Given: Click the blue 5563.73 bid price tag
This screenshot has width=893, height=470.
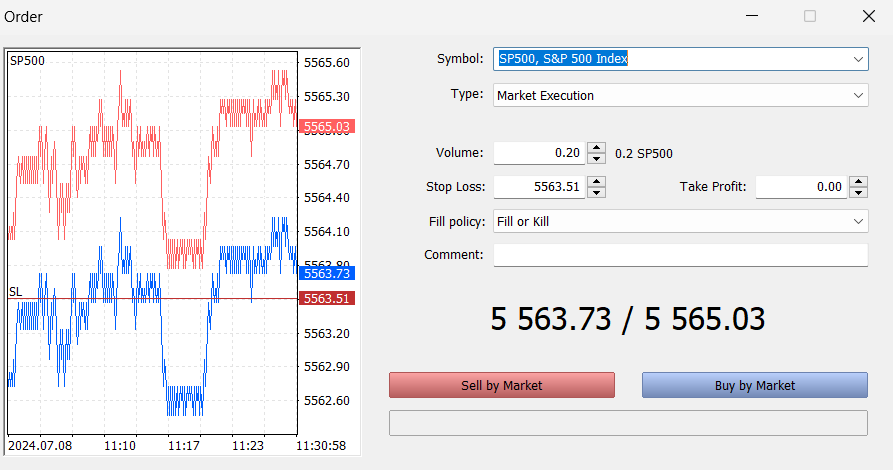Looking at the screenshot, I should click(328, 273).
